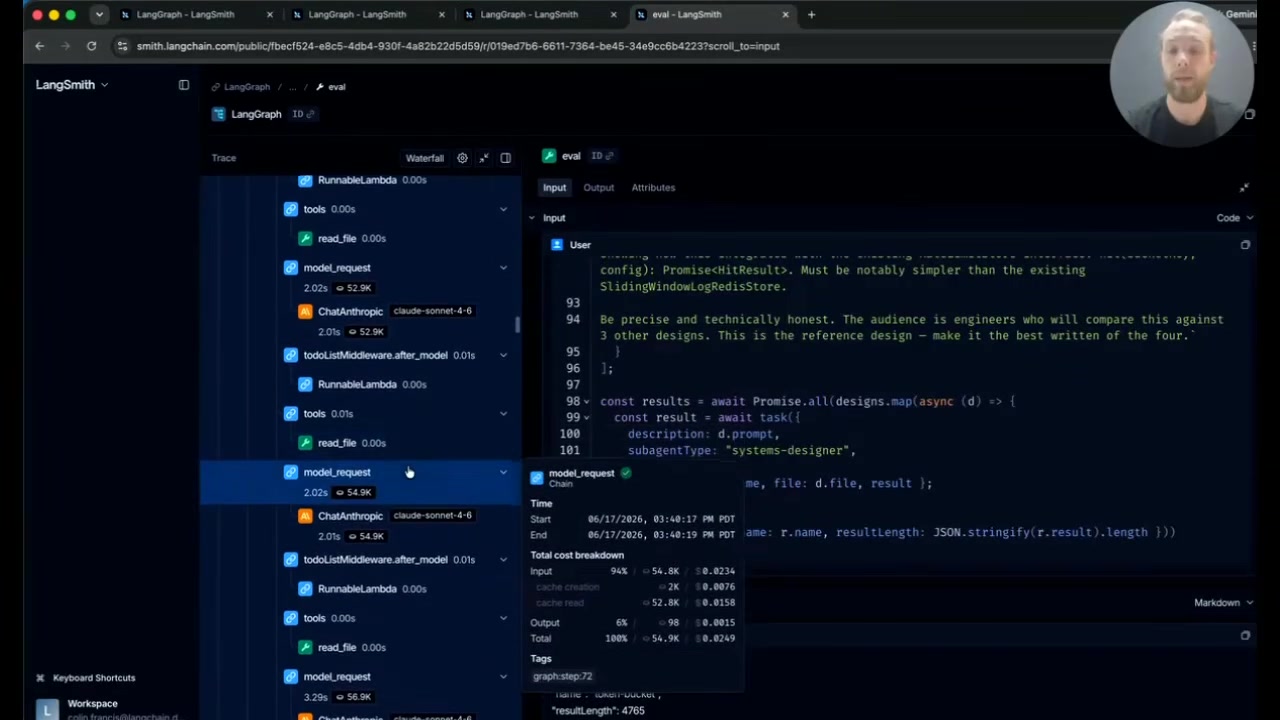Image resolution: width=1280 pixels, height=720 pixels.
Task: Copy the User message content
Action: coord(1245,245)
